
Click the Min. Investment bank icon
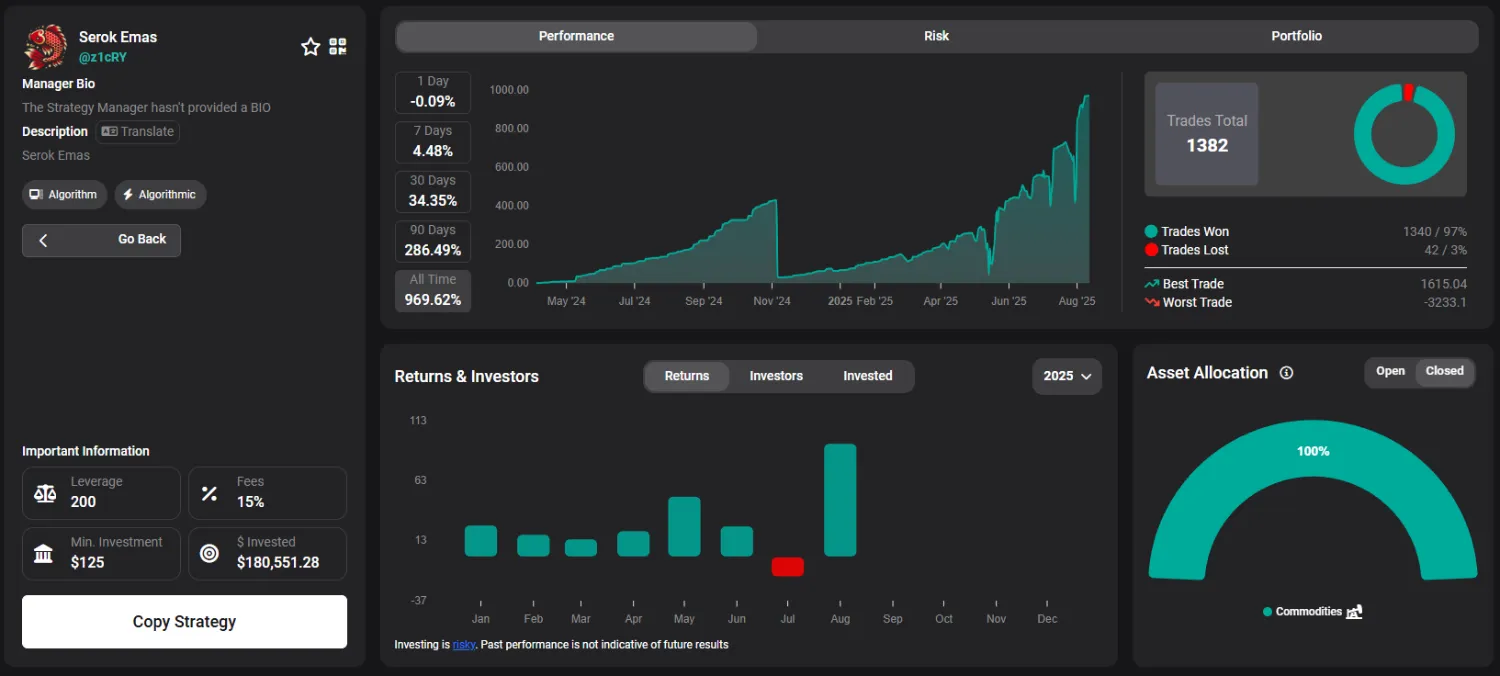point(43,553)
